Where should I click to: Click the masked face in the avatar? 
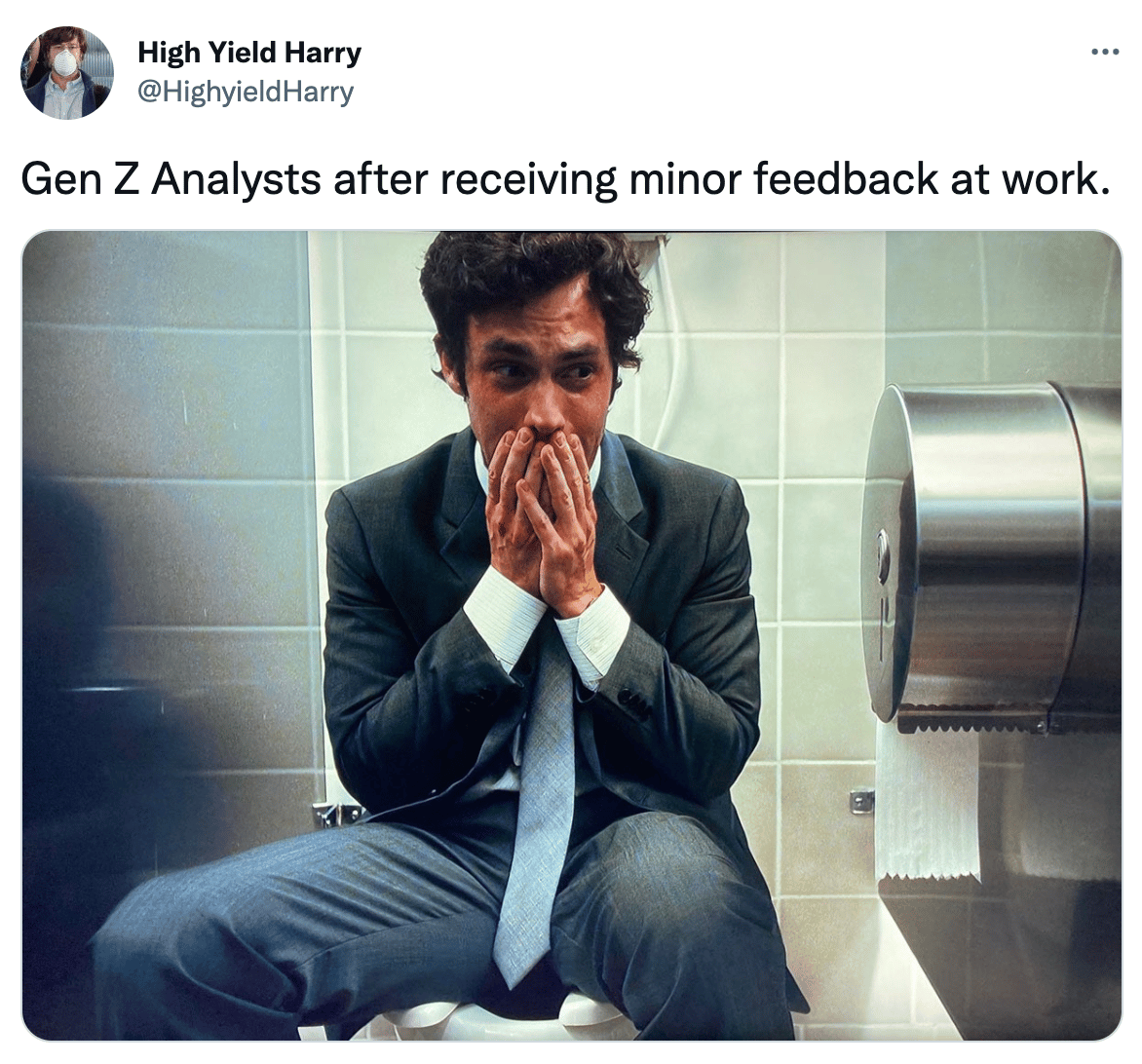pyautogui.click(x=66, y=61)
